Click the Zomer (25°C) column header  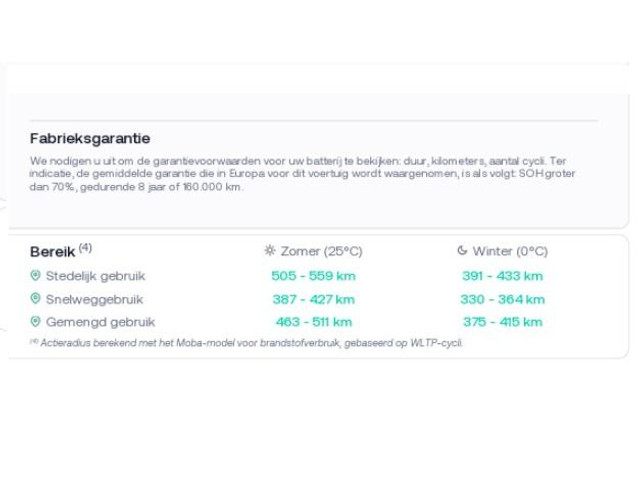[x=319, y=252]
